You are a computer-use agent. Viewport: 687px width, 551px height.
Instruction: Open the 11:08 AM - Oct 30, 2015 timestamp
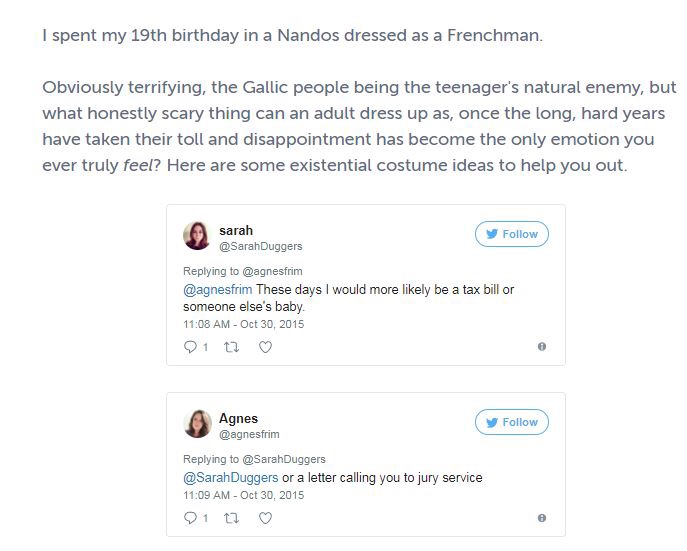coord(243,324)
